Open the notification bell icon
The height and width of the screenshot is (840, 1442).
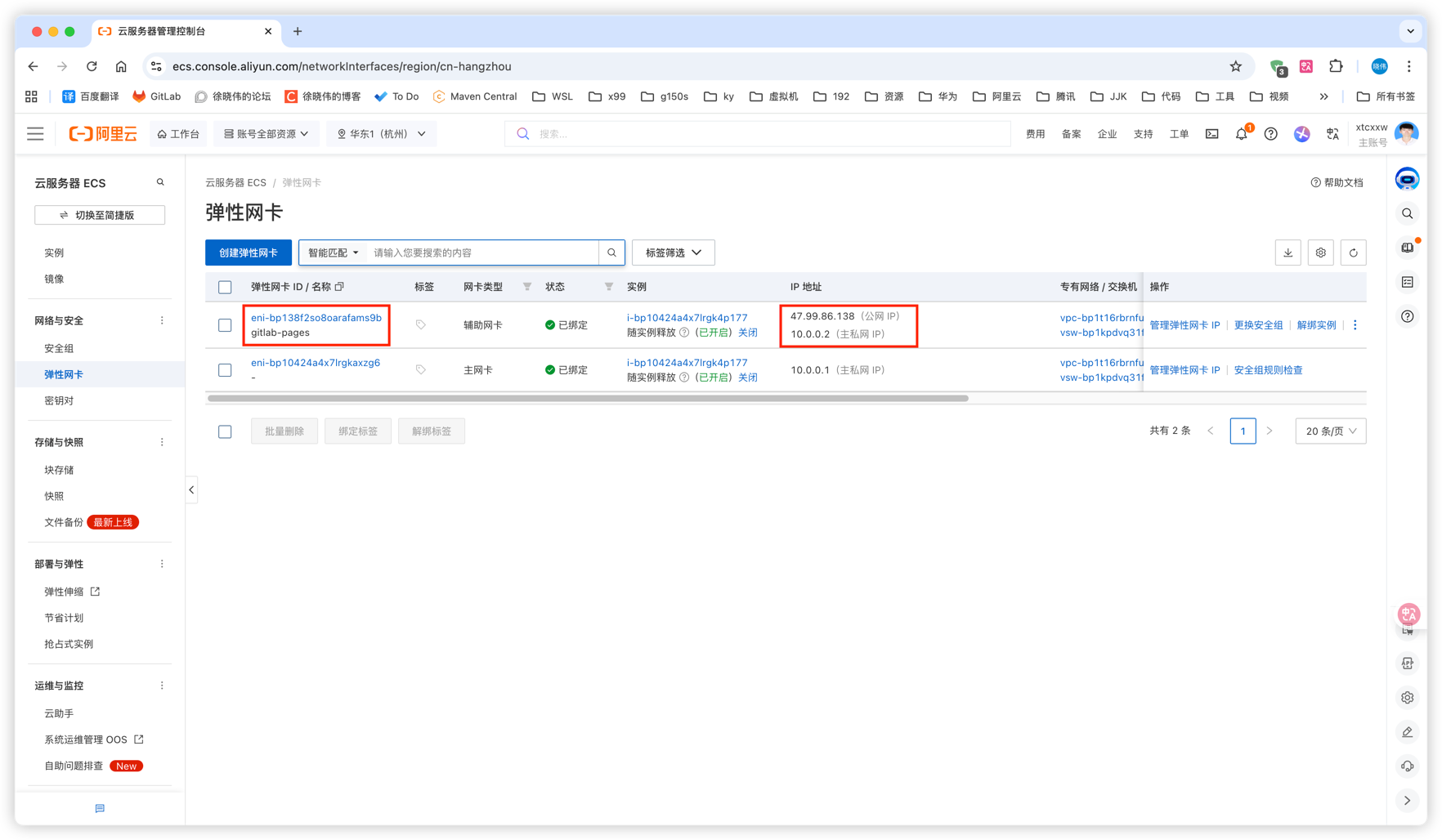click(x=1241, y=134)
